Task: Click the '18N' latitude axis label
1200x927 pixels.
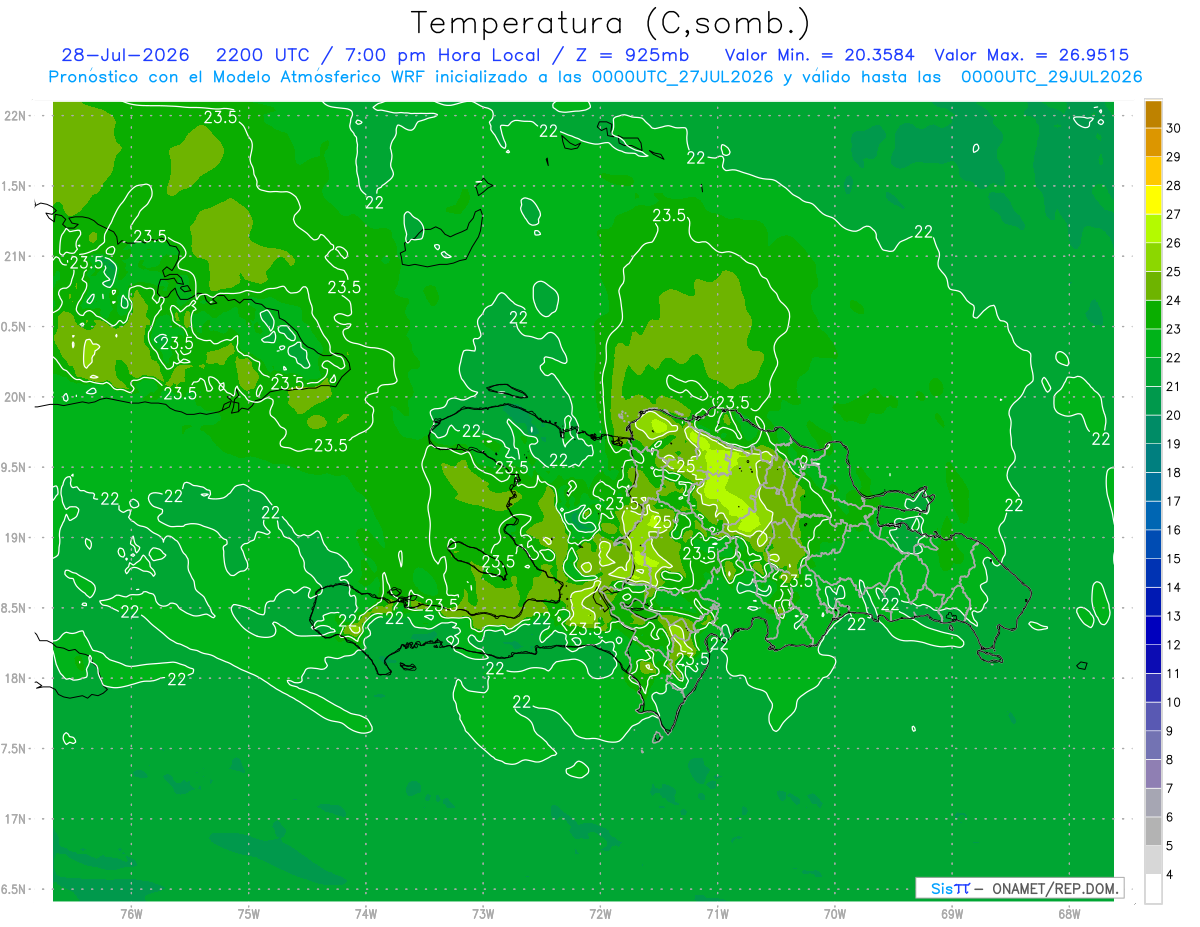Action: tap(17, 678)
